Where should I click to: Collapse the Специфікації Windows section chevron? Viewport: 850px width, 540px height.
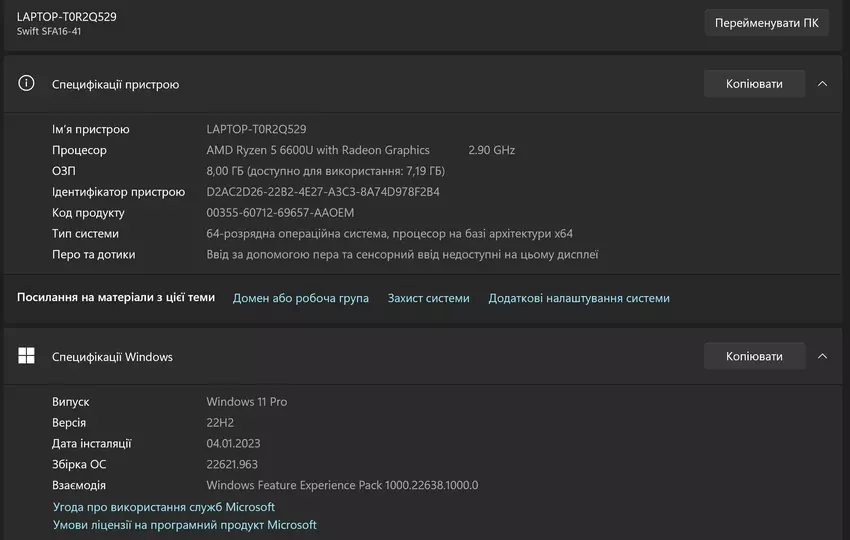(x=822, y=356)
